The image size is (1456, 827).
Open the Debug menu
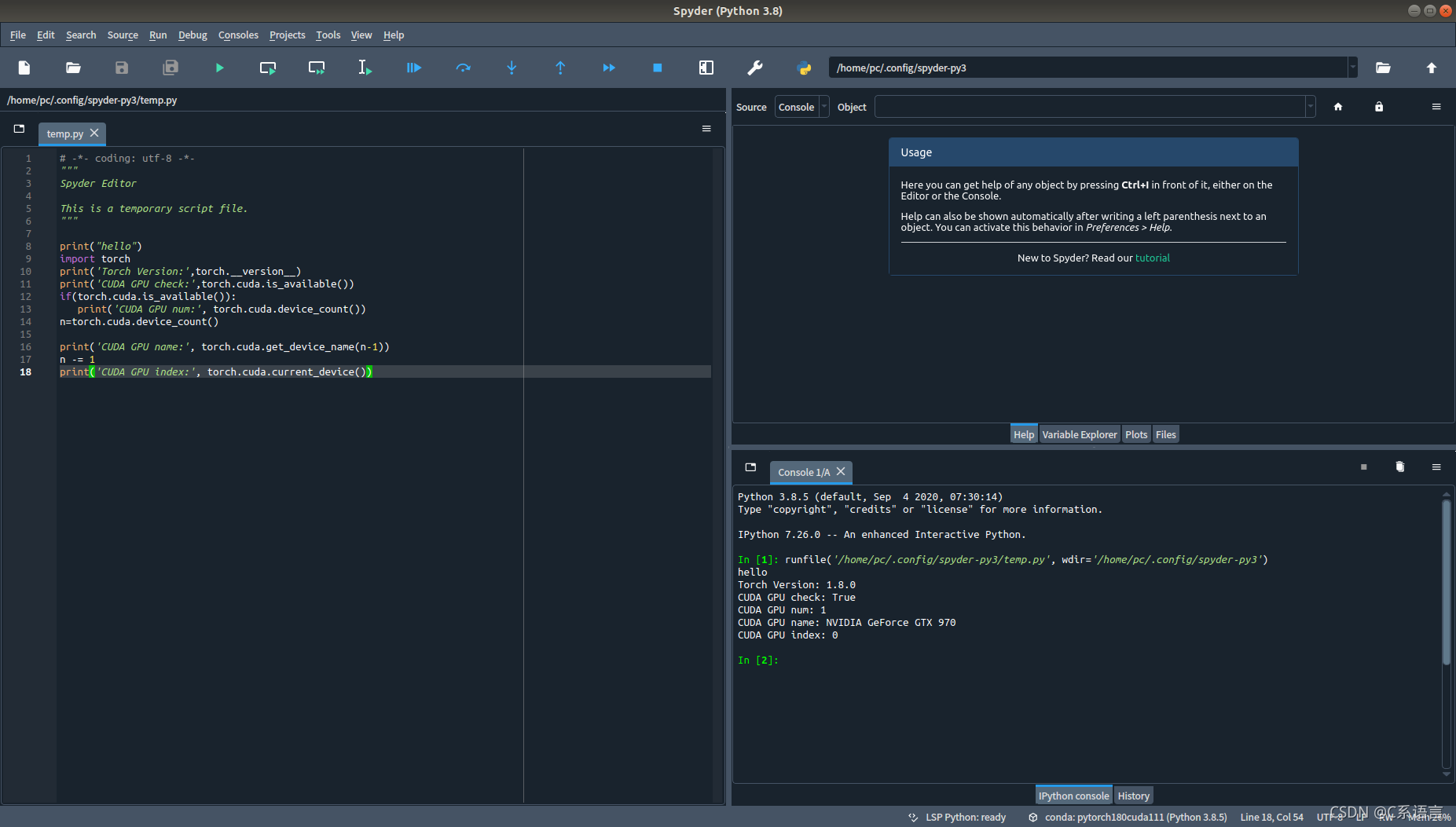pos(193,35)
